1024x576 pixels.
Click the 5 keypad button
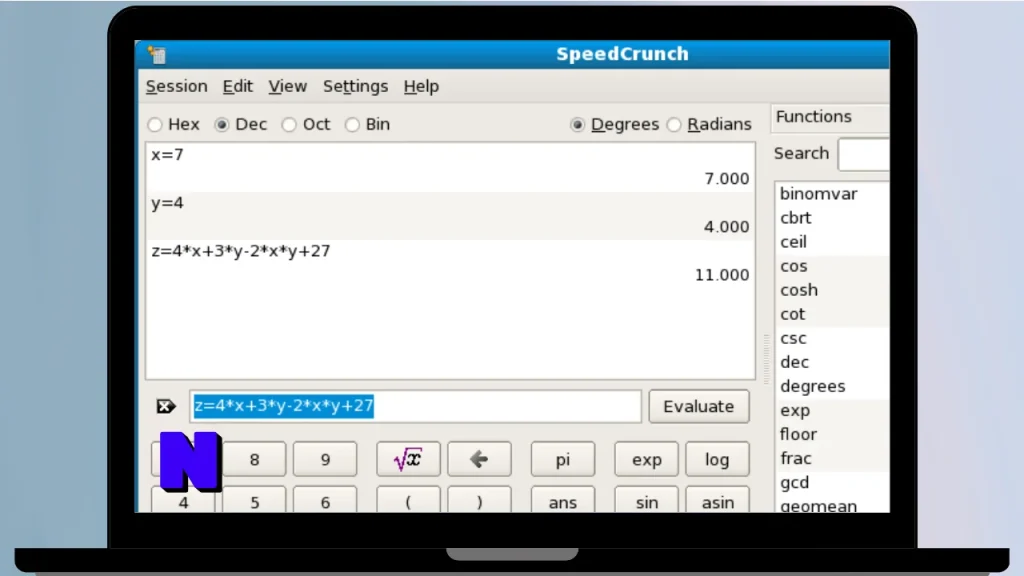pos(254,500)
